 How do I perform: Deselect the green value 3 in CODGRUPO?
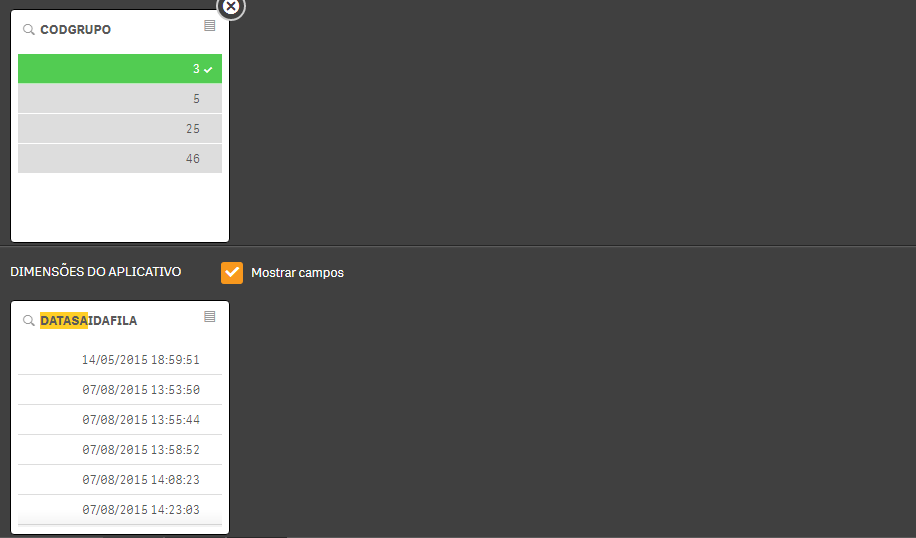(x=120, y=68)
